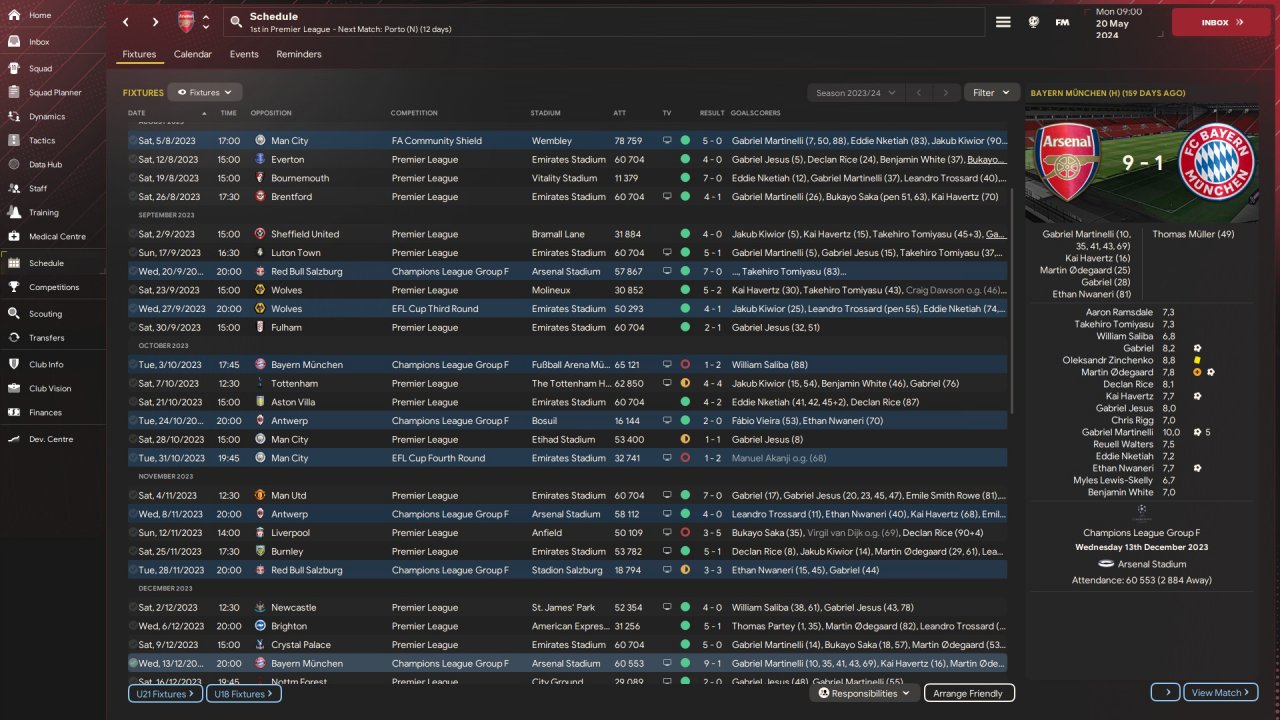This screenshot has width=1280, height=720.
Task: Click the Schedule search bar field
Action: coord(603,22)
